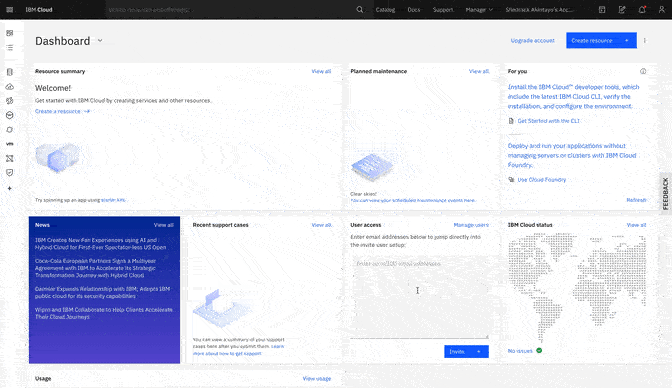Open Coca-Cola European Partners news item
The width and height of the screenshot is (672, 388).
pyautogui.click(x=96, y=268)
